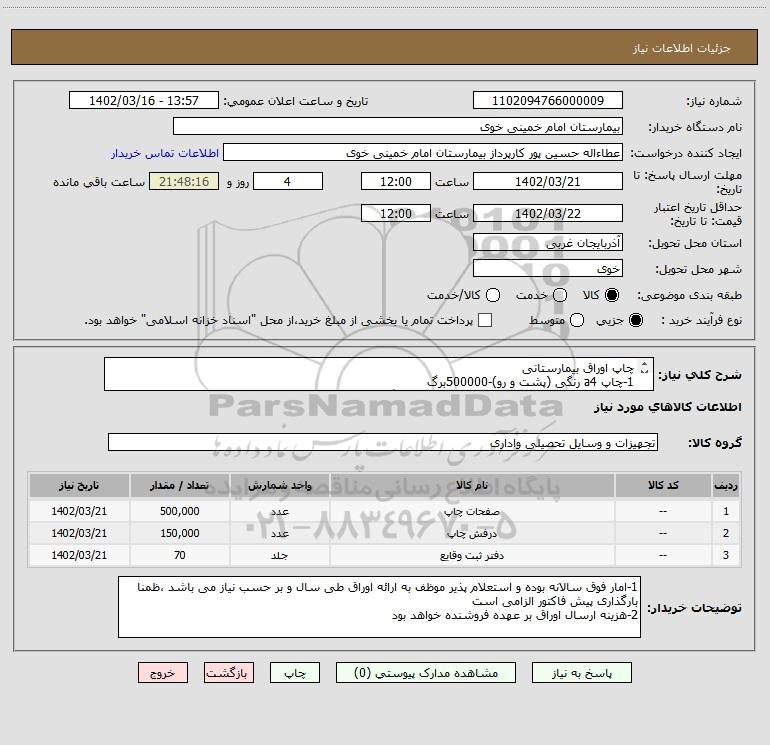Click the general description text area

click(x=379, y=374)
